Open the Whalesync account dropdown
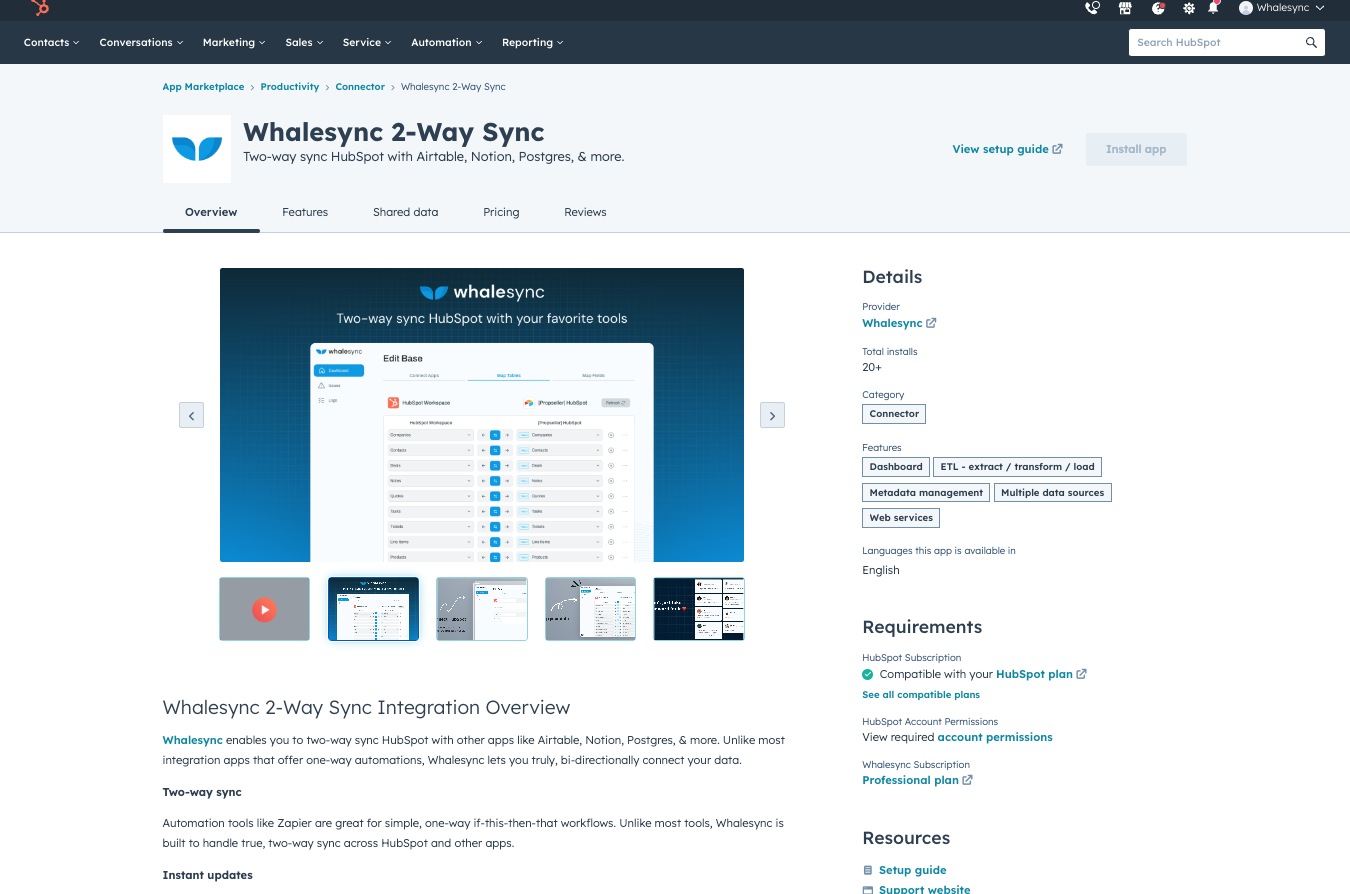 pos(1282,8)
